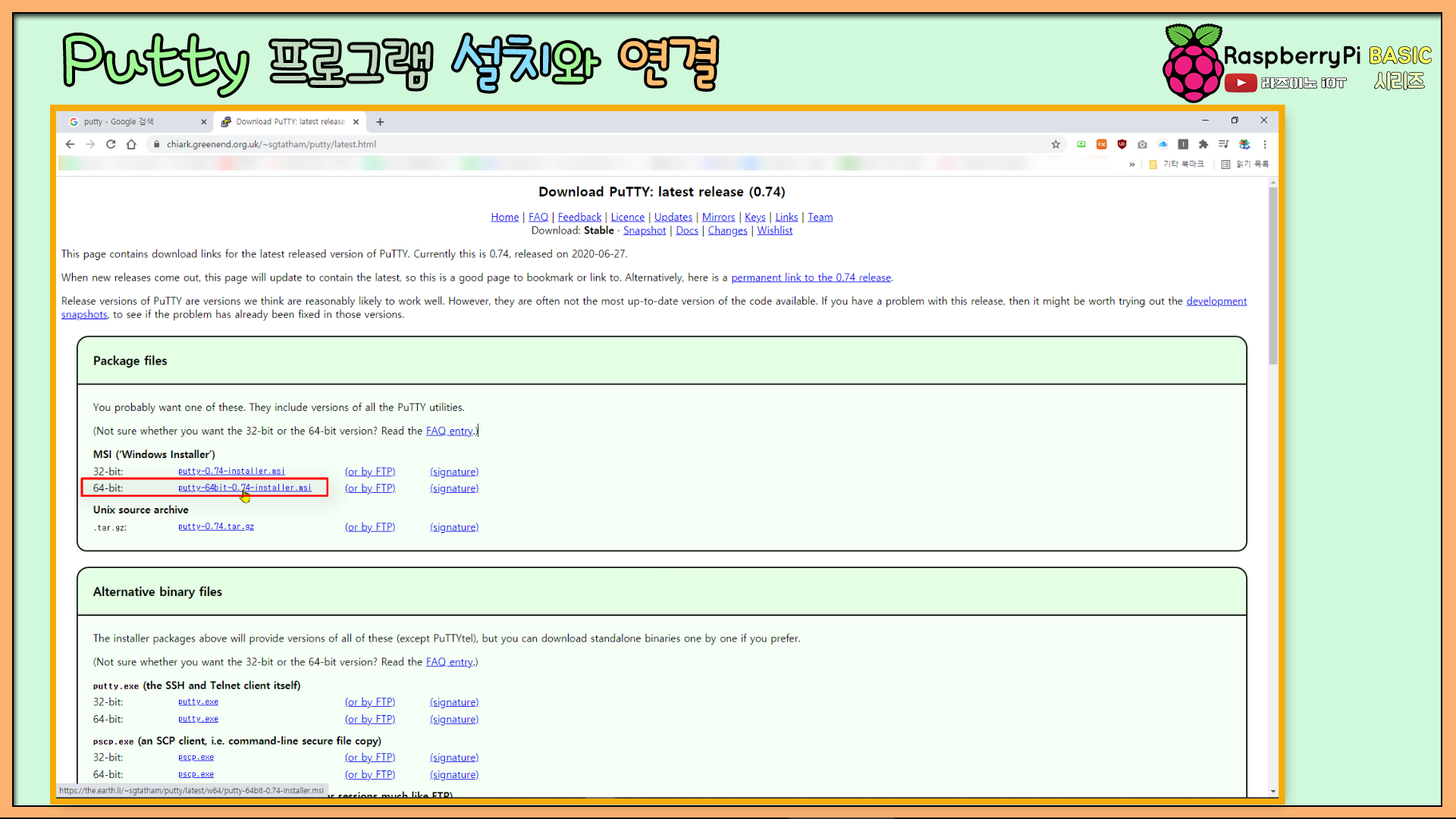Open the uBlock Origin shield extension
1456x819 pixels.
pyautogui.click(x=1122, y=144)
